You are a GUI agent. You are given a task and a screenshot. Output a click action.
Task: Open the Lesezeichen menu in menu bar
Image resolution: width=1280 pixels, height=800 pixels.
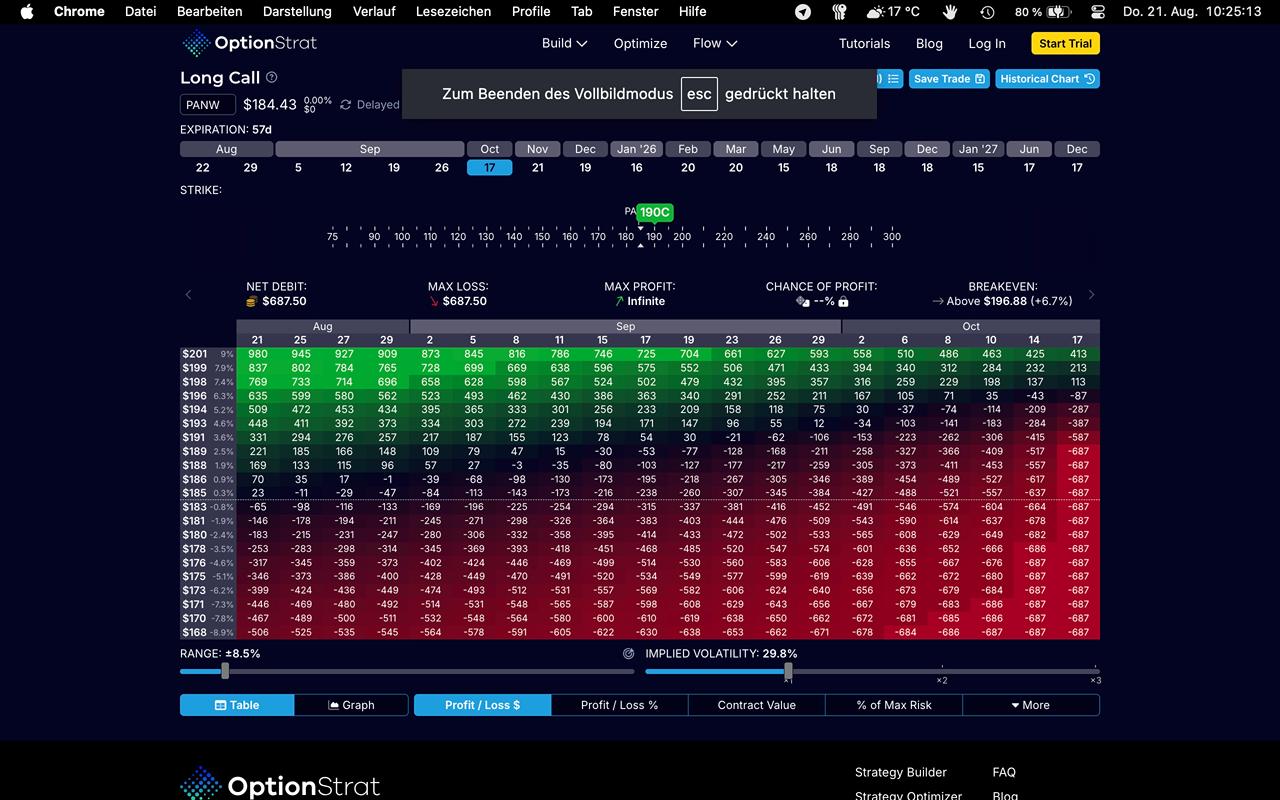pyautogui.click(x=453, y=12)
